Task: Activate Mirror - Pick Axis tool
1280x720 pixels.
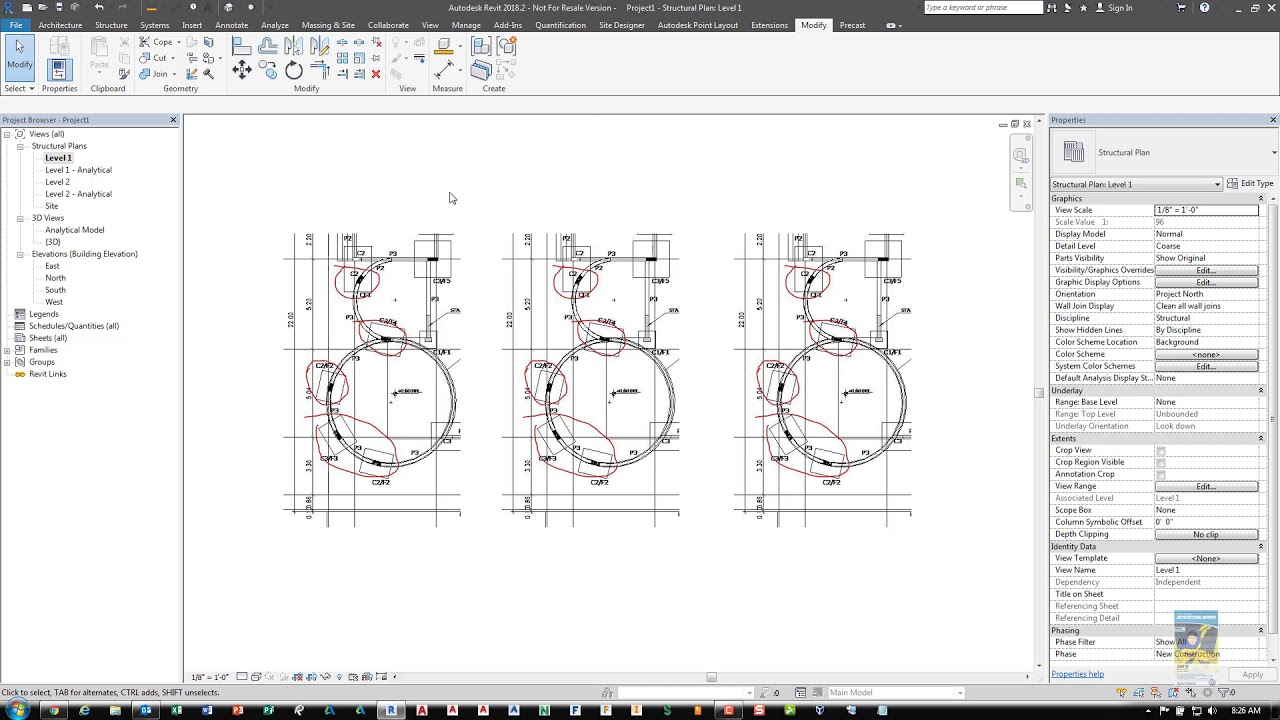Action: [293, 45]
